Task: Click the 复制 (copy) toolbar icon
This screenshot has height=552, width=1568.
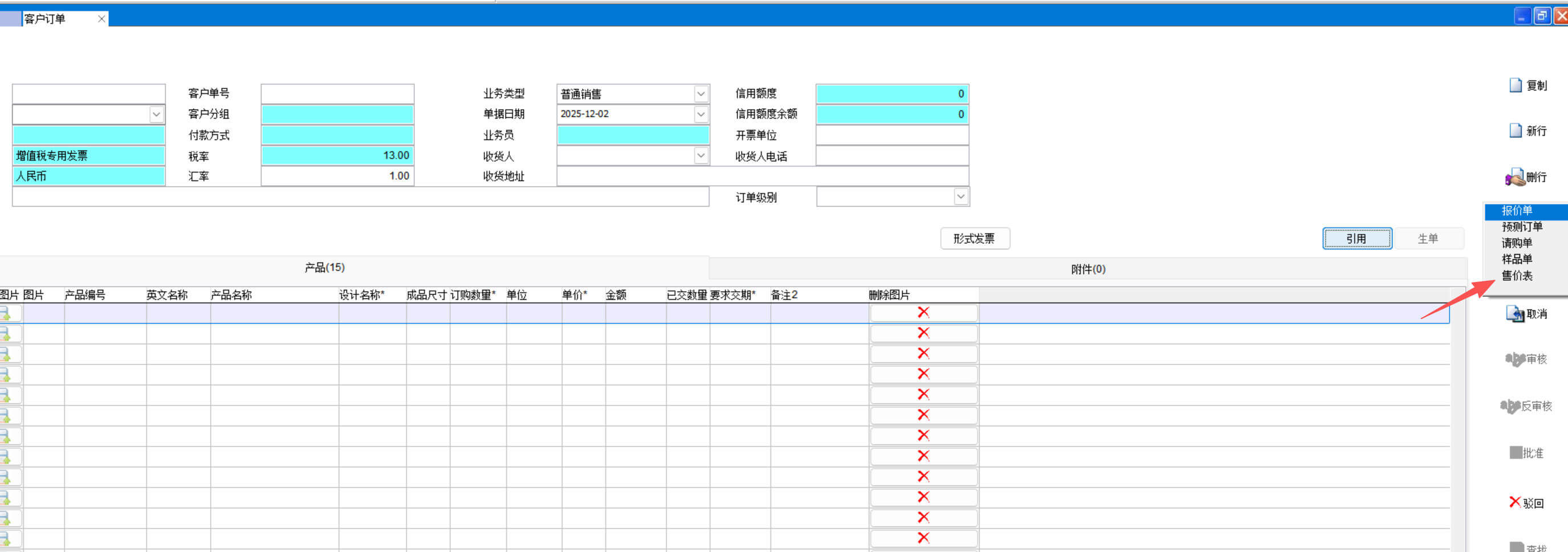Action: point(1516,85)
